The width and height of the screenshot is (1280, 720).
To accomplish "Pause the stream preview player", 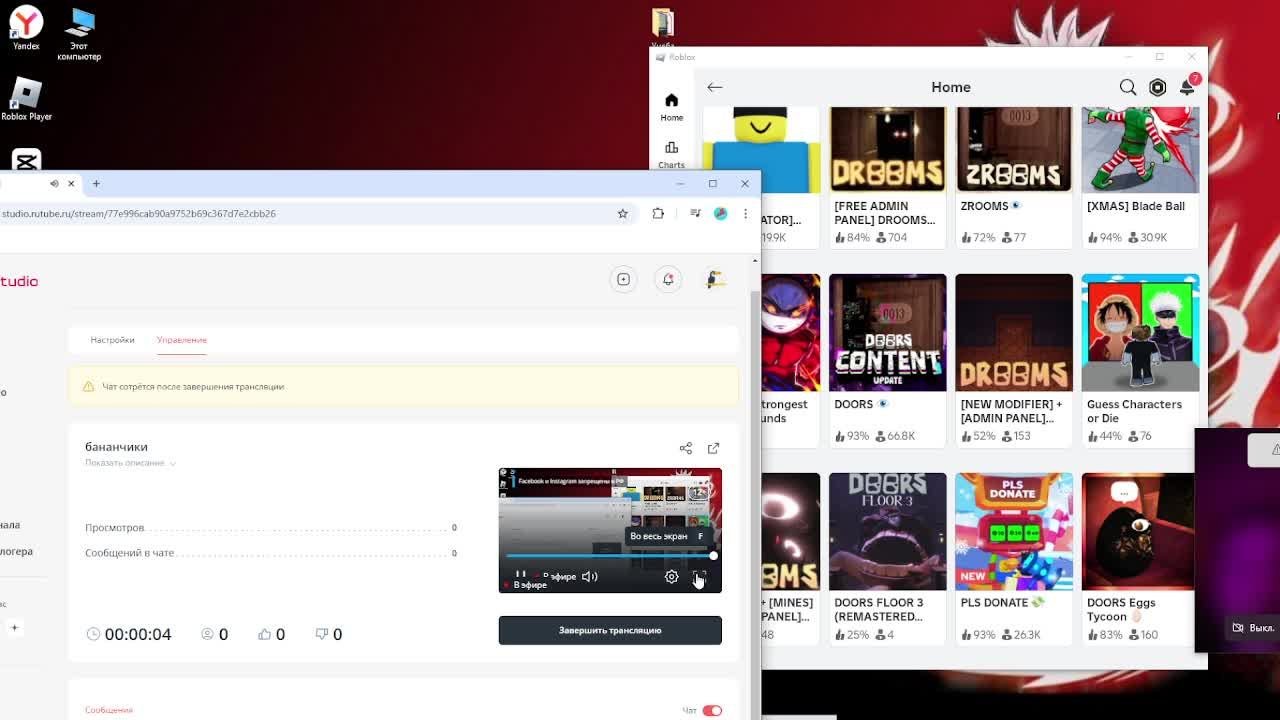I will [520, 575].
